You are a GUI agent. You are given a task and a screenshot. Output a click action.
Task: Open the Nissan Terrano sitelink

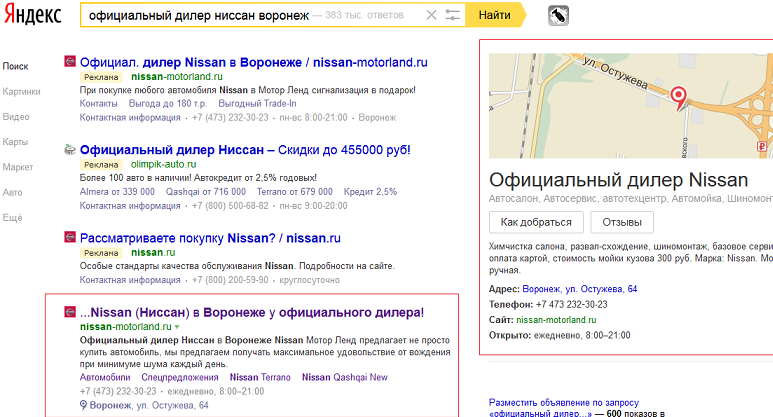[260, 377]
